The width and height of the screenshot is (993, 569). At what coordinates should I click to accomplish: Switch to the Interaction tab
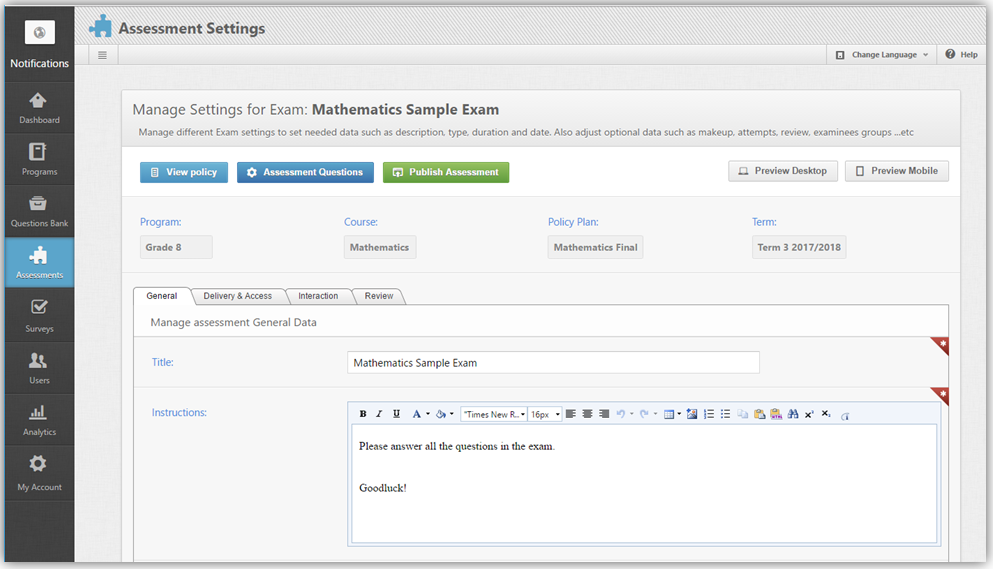pos(318,296)
